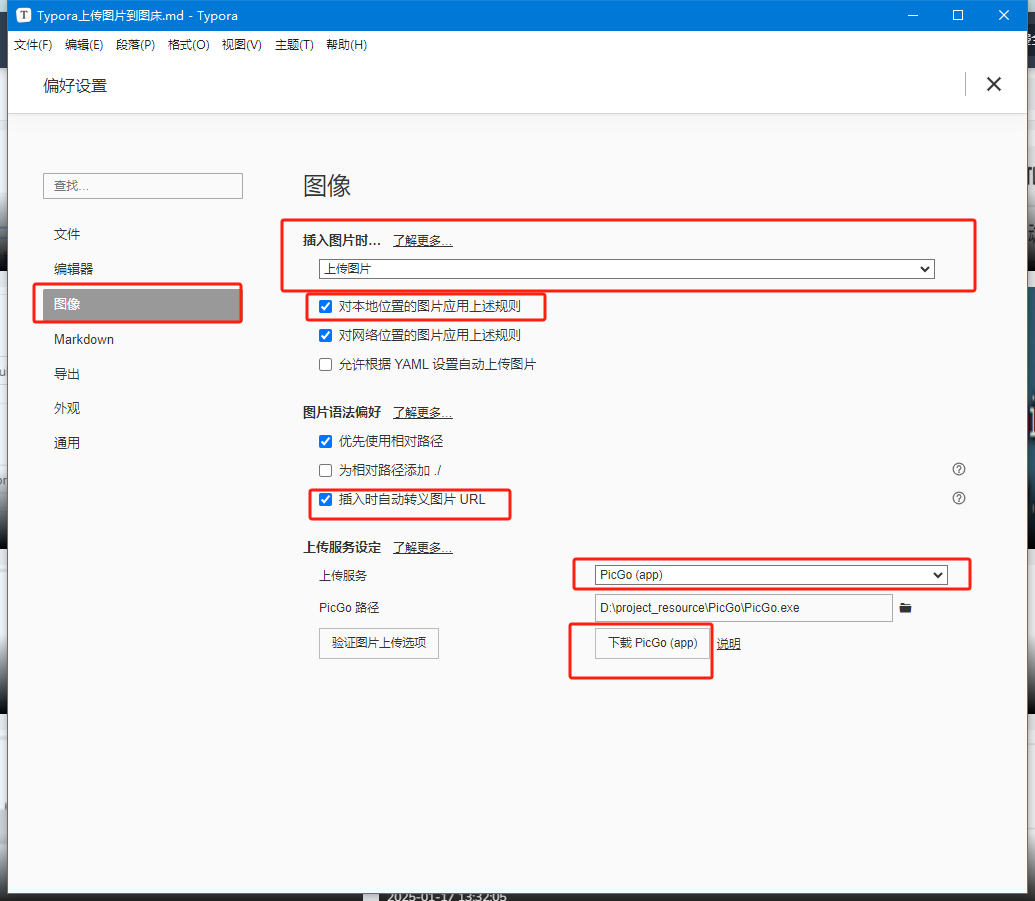Maximize the Typora window

click(958, 15)
